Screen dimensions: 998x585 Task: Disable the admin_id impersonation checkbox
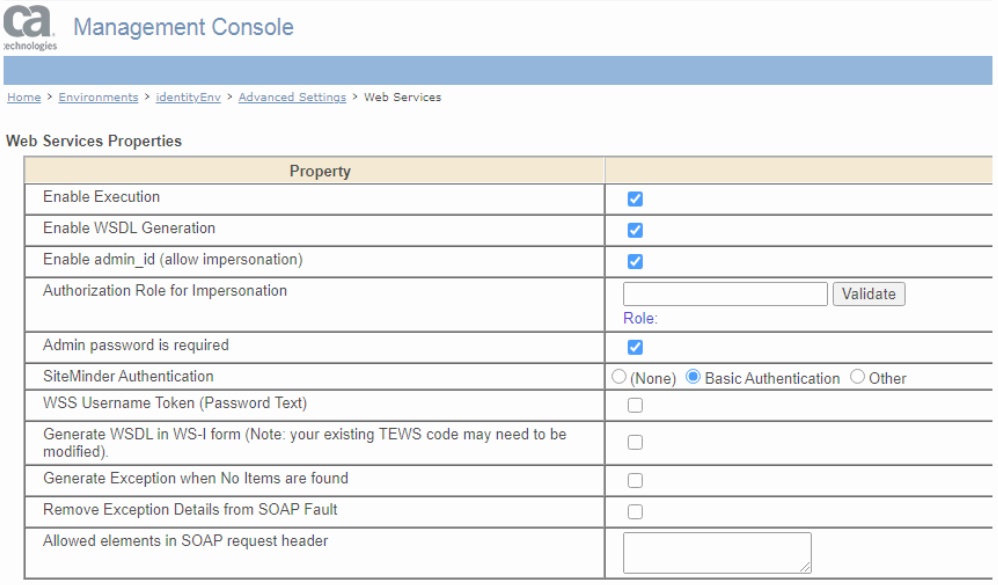pos(635,262)
